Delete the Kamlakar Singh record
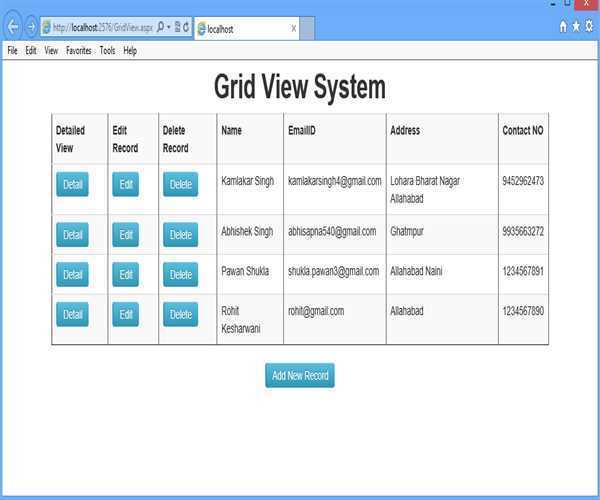Image resolution: width=600 pixels, height=500 pixels. click(180, 185)
